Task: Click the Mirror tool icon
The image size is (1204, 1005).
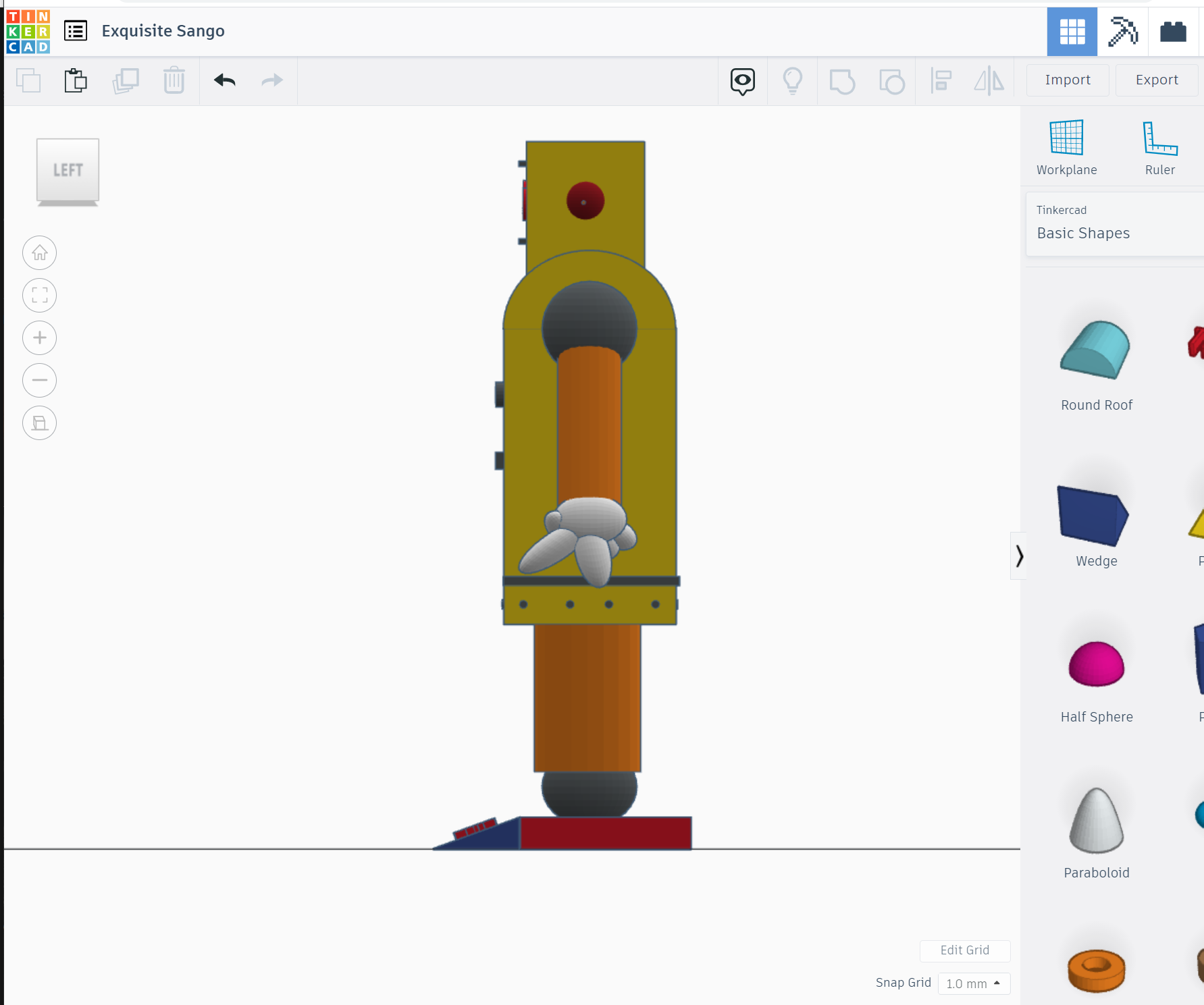Action: point(989,81)
